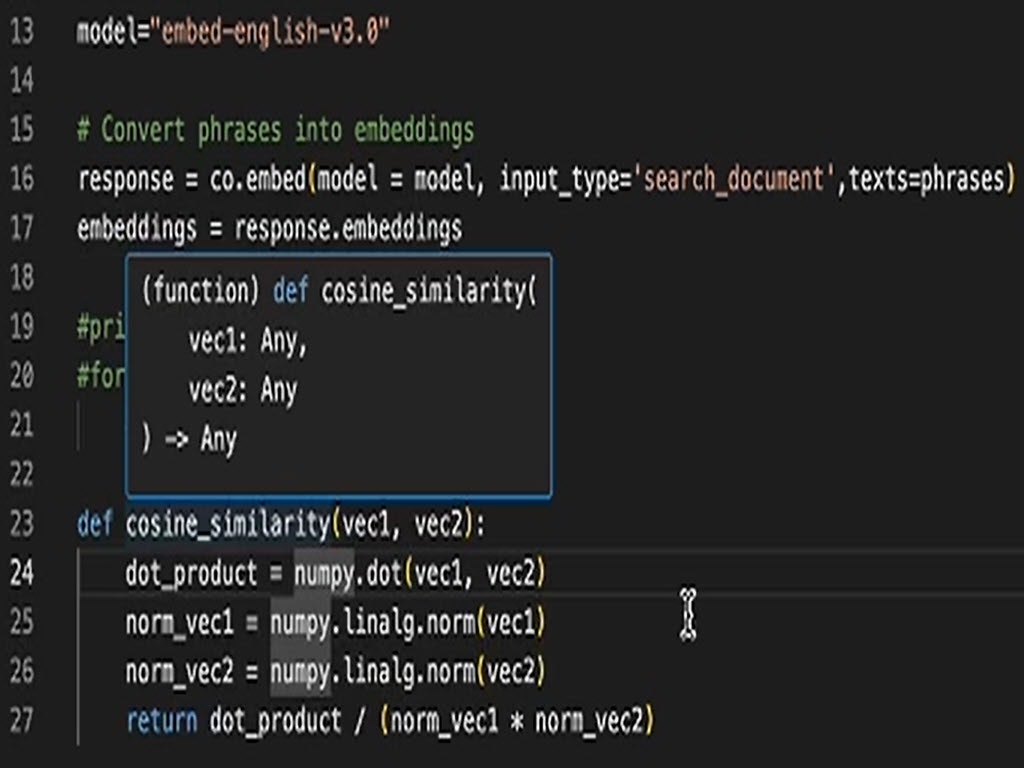This screenshot has width=1024, height=768.
Task: Place cursor on dot_product variable on line 24
Action: click(191, 574)
